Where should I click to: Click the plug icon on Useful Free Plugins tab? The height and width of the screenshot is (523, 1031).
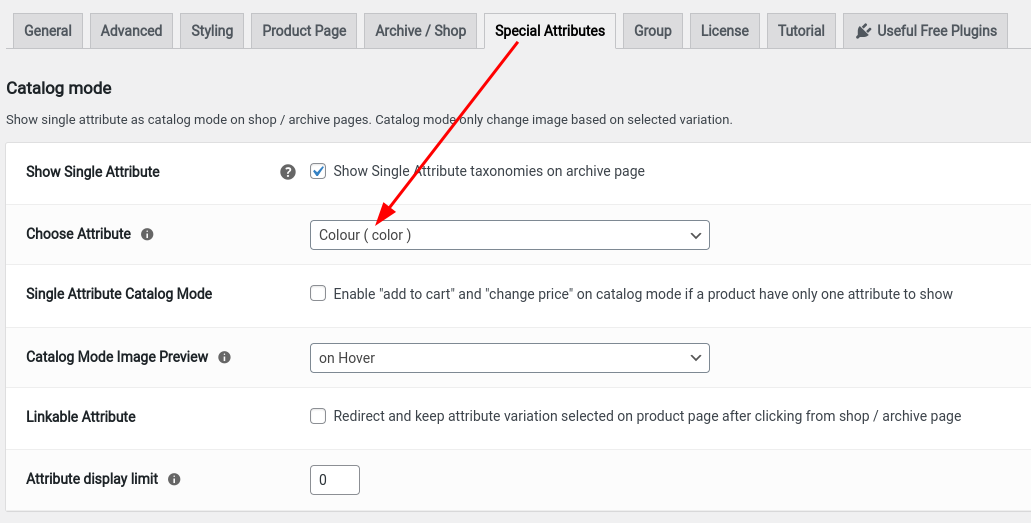[x=863, y=31]
